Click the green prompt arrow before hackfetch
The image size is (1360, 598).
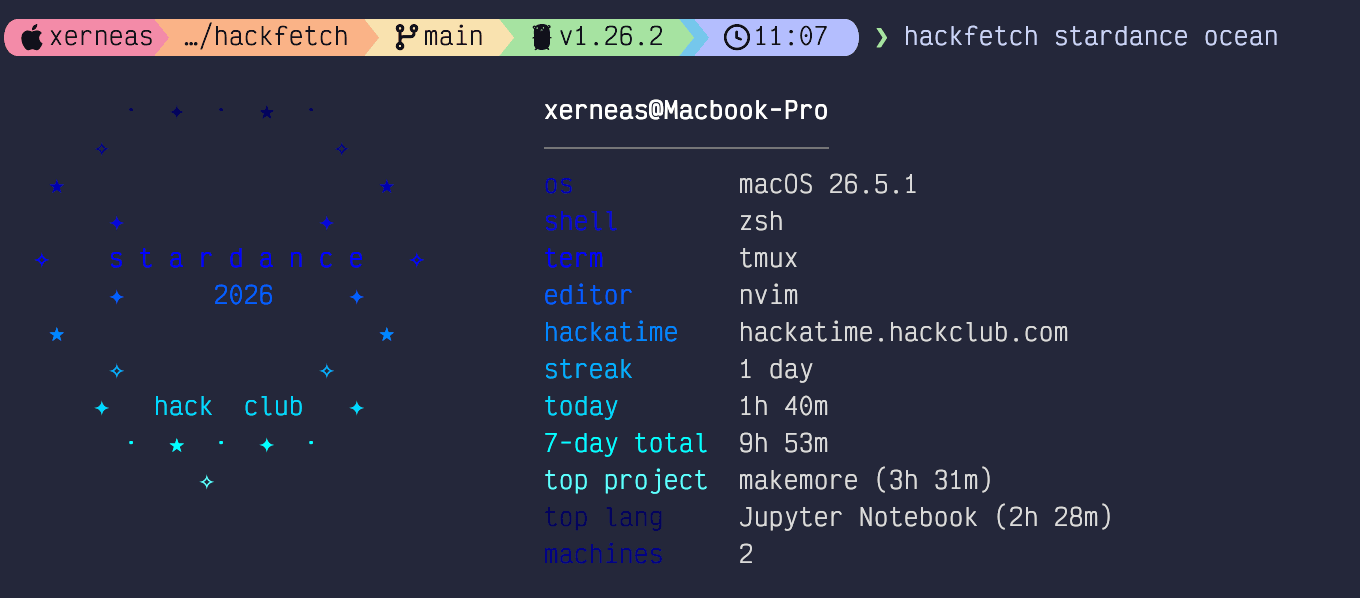click(x=881, y=38)
